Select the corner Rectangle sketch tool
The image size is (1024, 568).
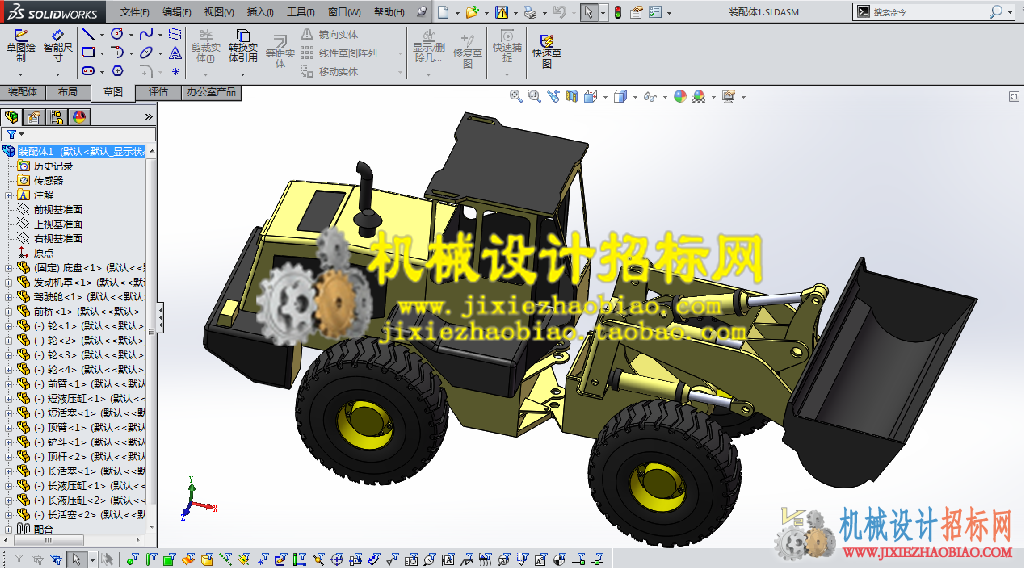pos(88,52)
